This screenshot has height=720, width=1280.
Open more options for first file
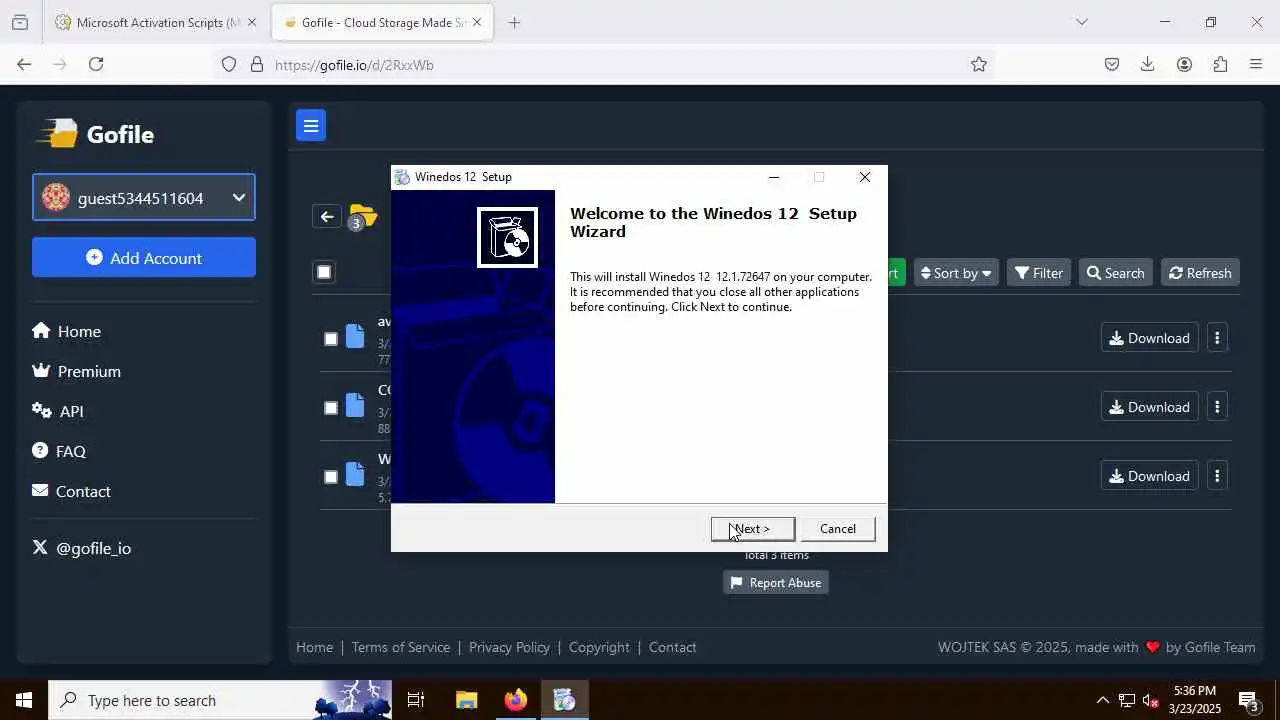tap(1217, 338)
